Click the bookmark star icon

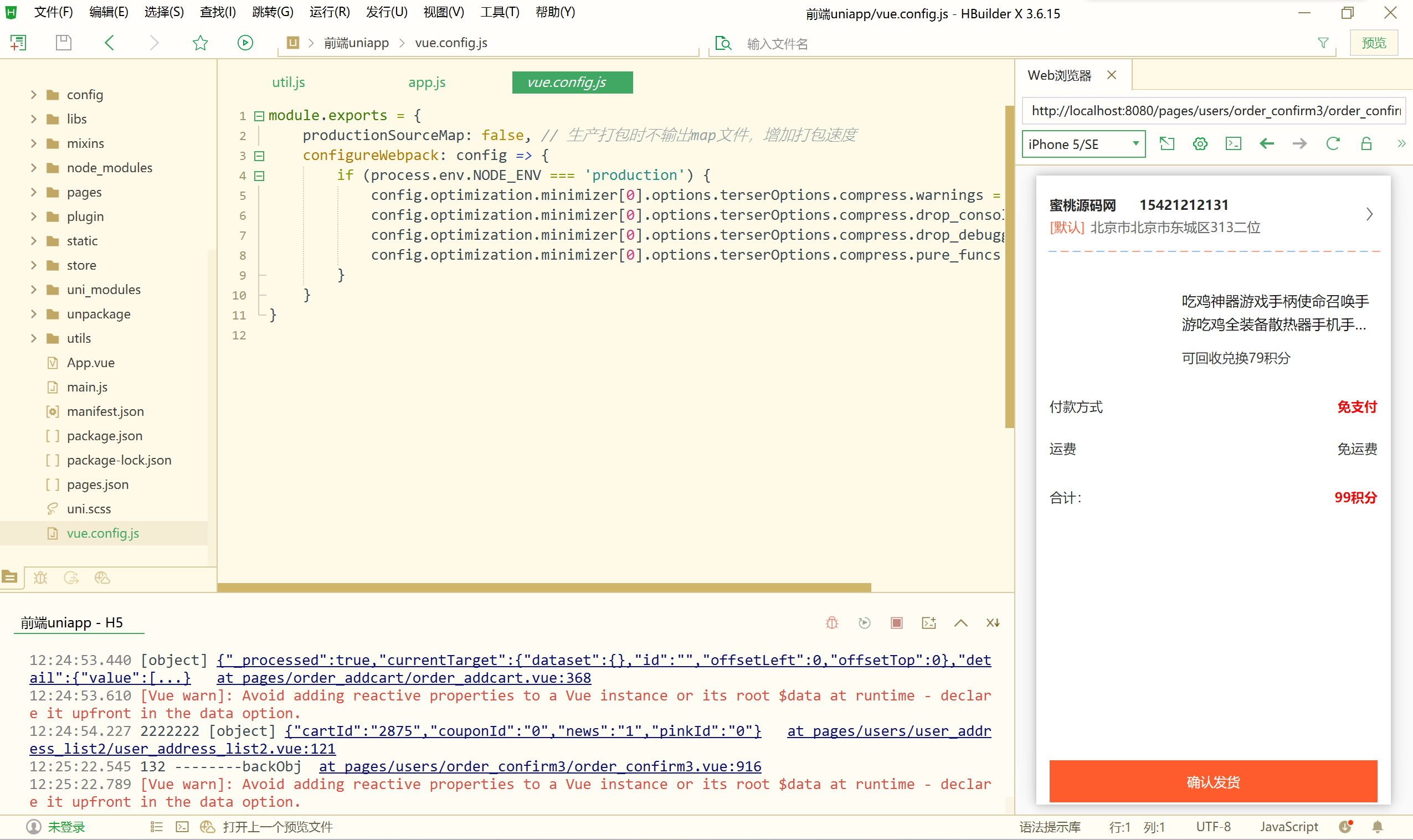[201, 43]
